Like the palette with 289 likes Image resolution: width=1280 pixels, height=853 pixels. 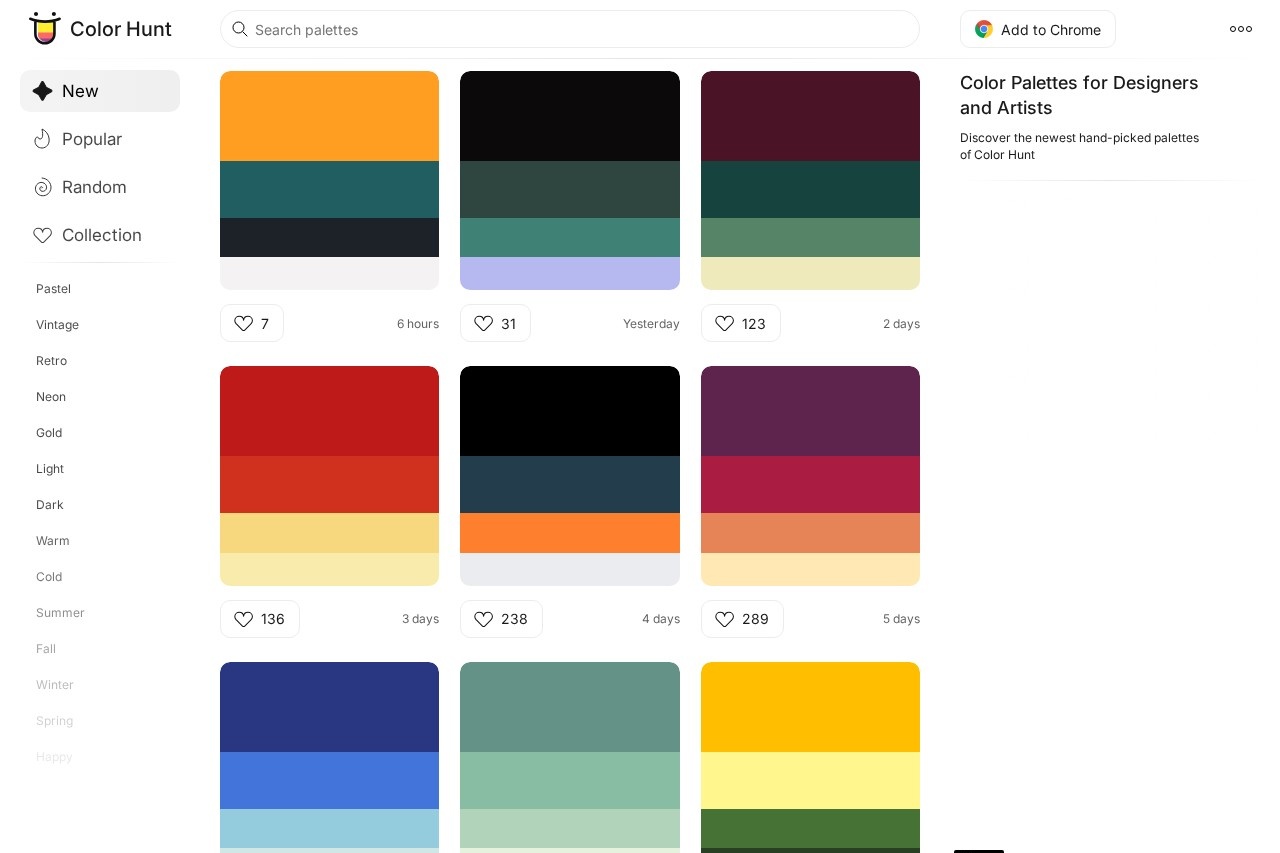(x=742, y=619)
